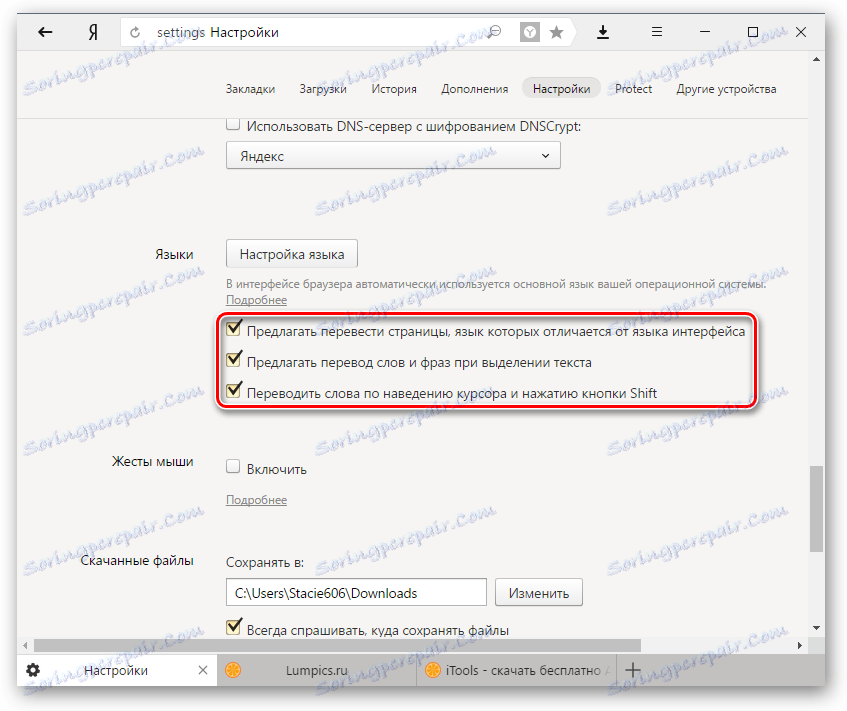The height and width of the screenshot is (711, 847).
Task: Click the download path input field
Action: [x=356, y=593]
